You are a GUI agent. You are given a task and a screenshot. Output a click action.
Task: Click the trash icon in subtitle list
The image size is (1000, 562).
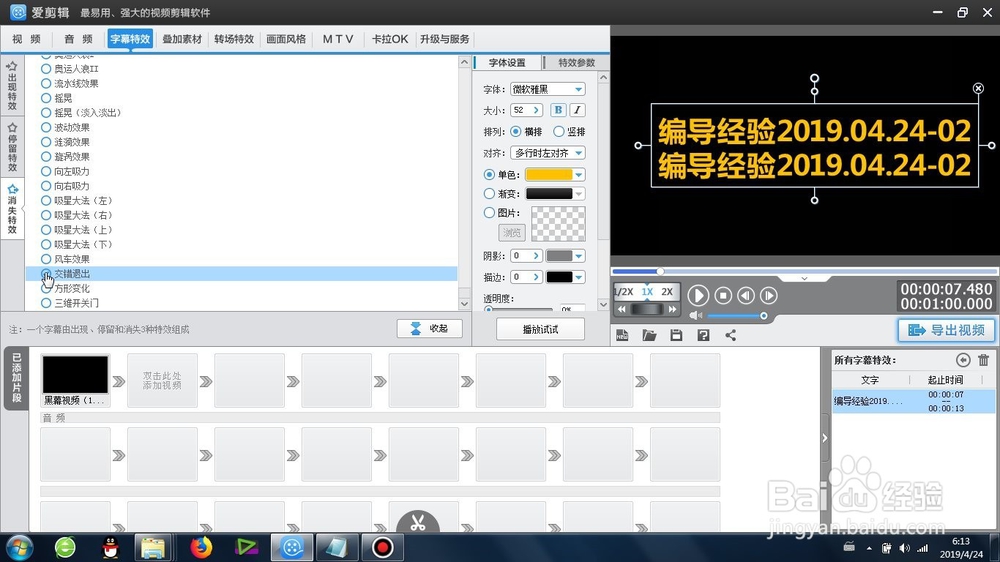pos(983,360)
